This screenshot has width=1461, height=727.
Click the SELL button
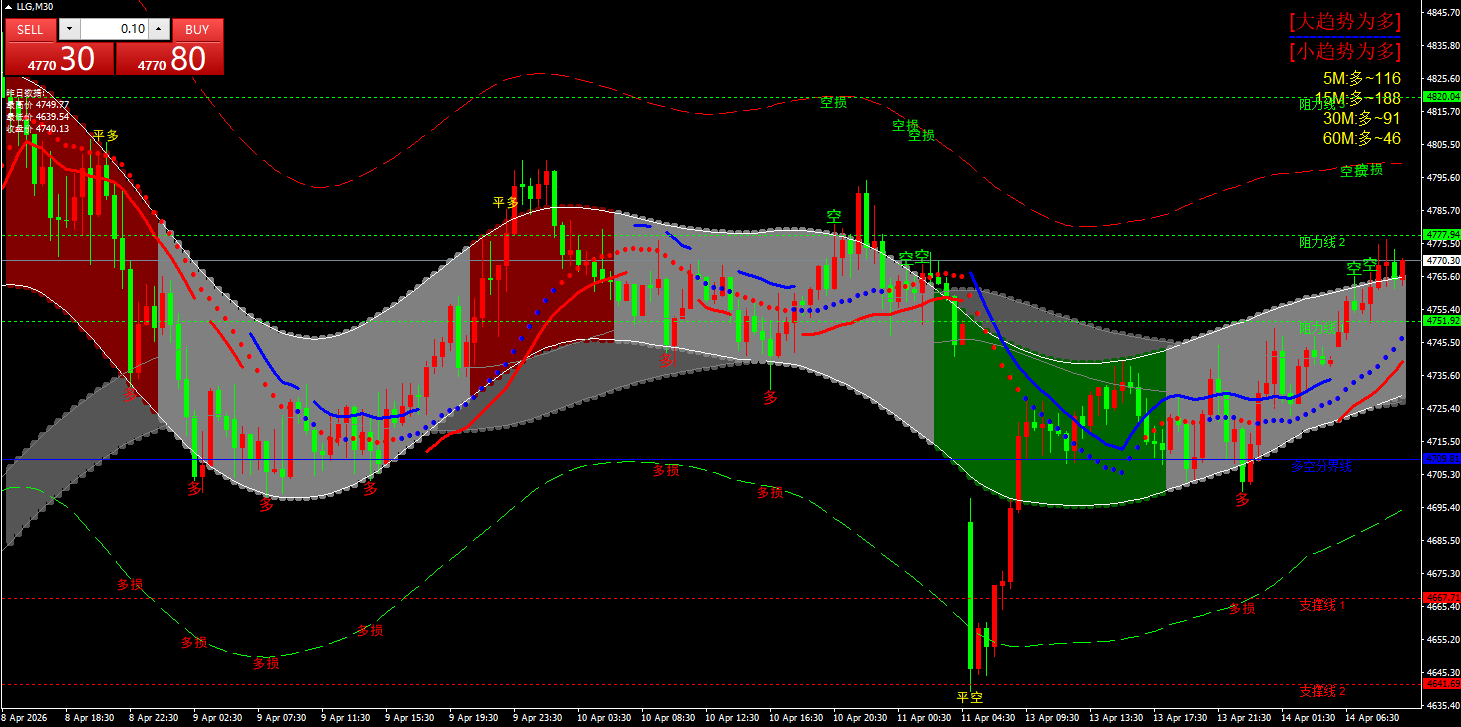pos(30,29)
